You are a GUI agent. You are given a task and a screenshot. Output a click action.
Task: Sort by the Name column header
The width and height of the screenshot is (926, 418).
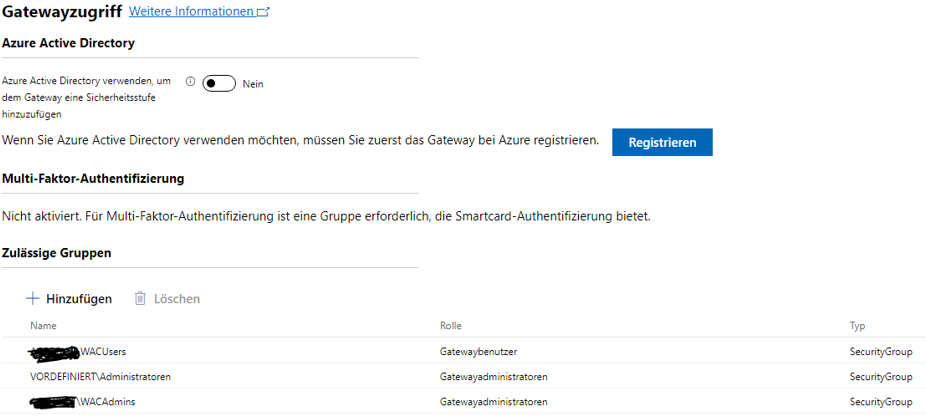[43, 326]
